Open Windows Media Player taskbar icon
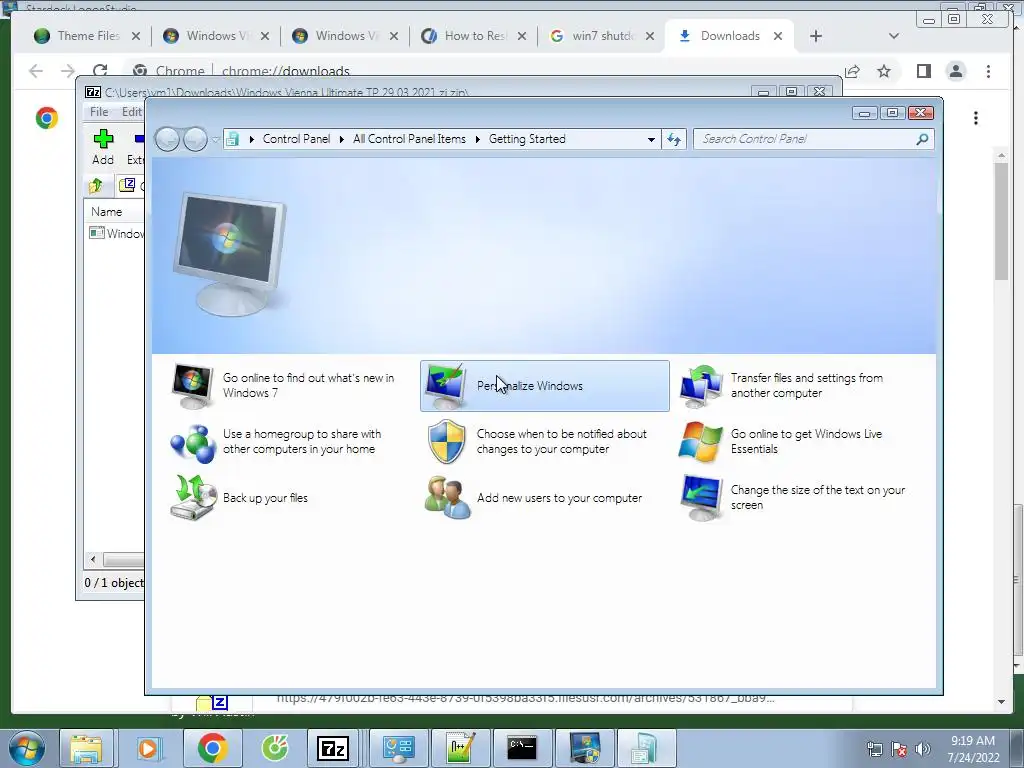The width and height of the screenshot is (1024, 768). 148,748
